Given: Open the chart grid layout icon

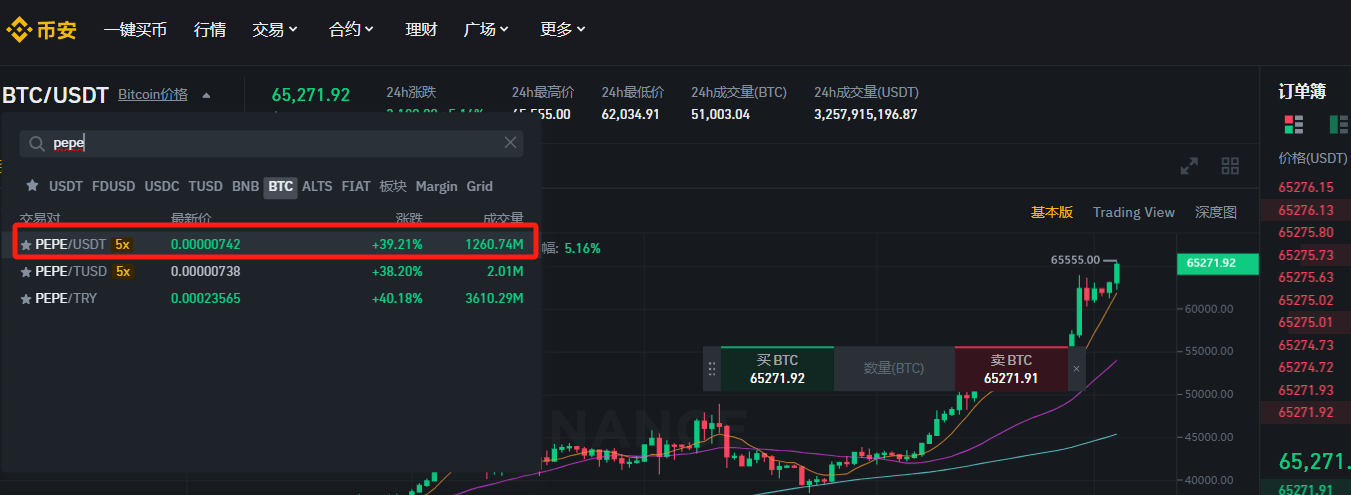Looking at the screenshot, I should (x=1231, y=166).
